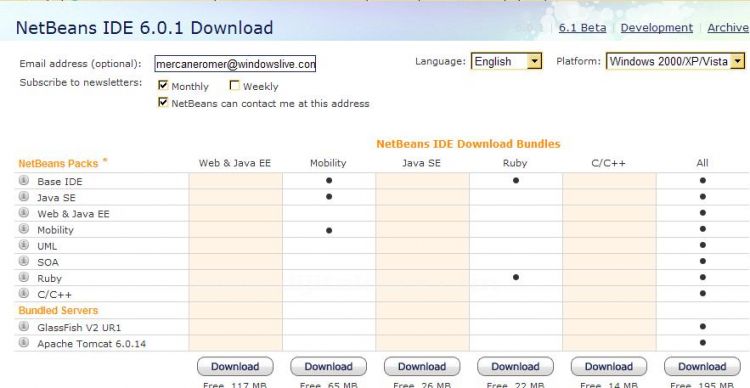The height and width of the screenshot is (388, 750).
Task: Click the info icon next to Java SE pack
Action: coord(23,197)
